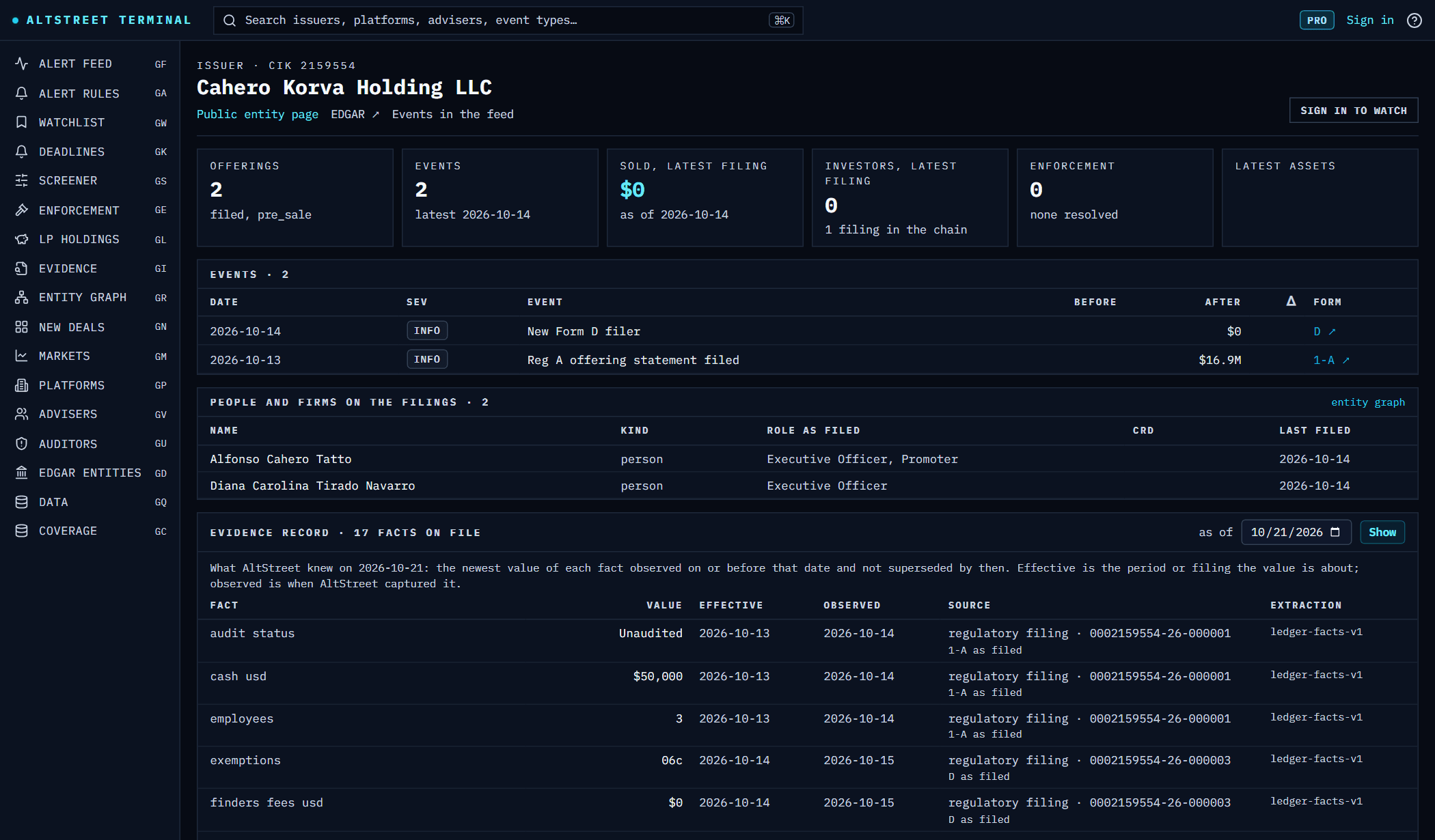
Task: Open the Enforcement gavel icon
Action: point(22,210)
